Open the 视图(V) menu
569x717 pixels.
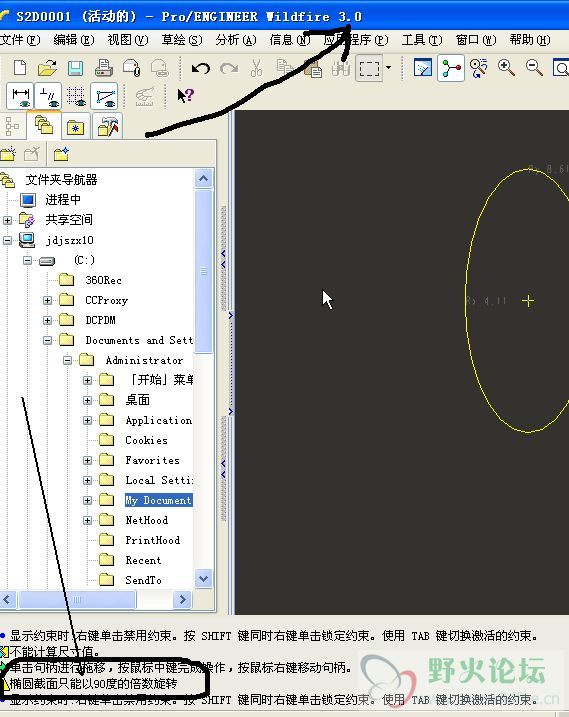pos(128,40)
